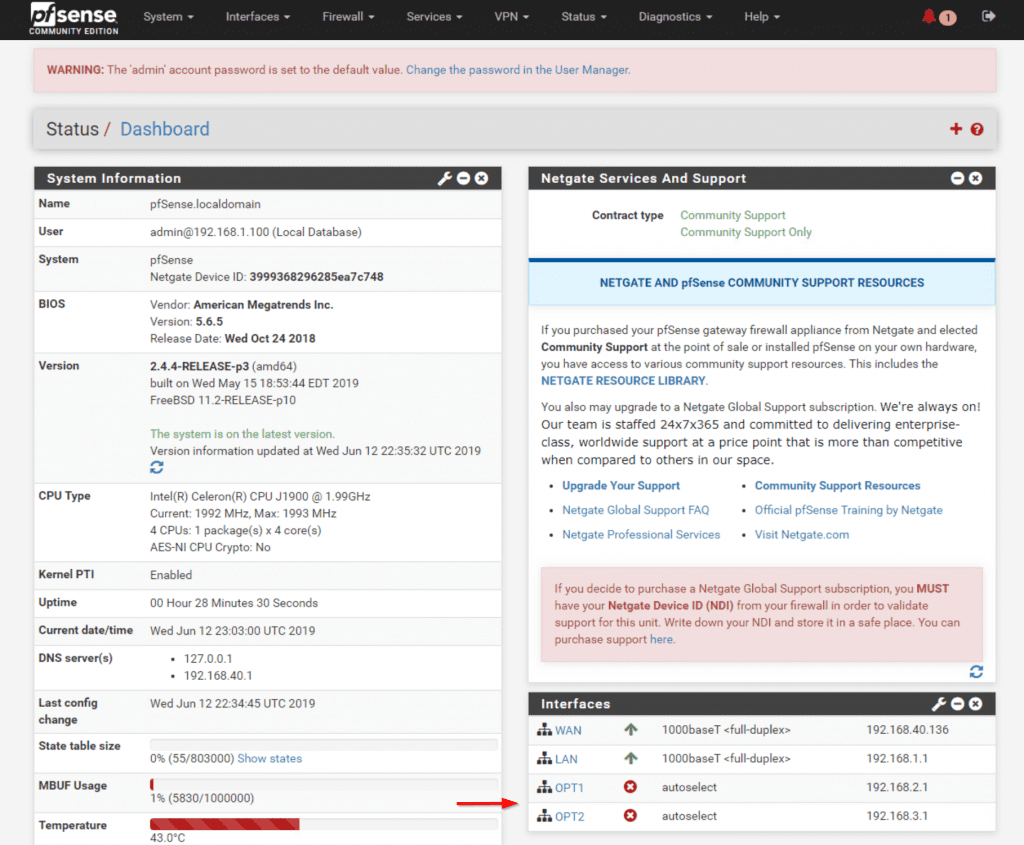Select DNS server entry 192.168.40.1
Screen dimensions: 1024x845
[218, 675]
